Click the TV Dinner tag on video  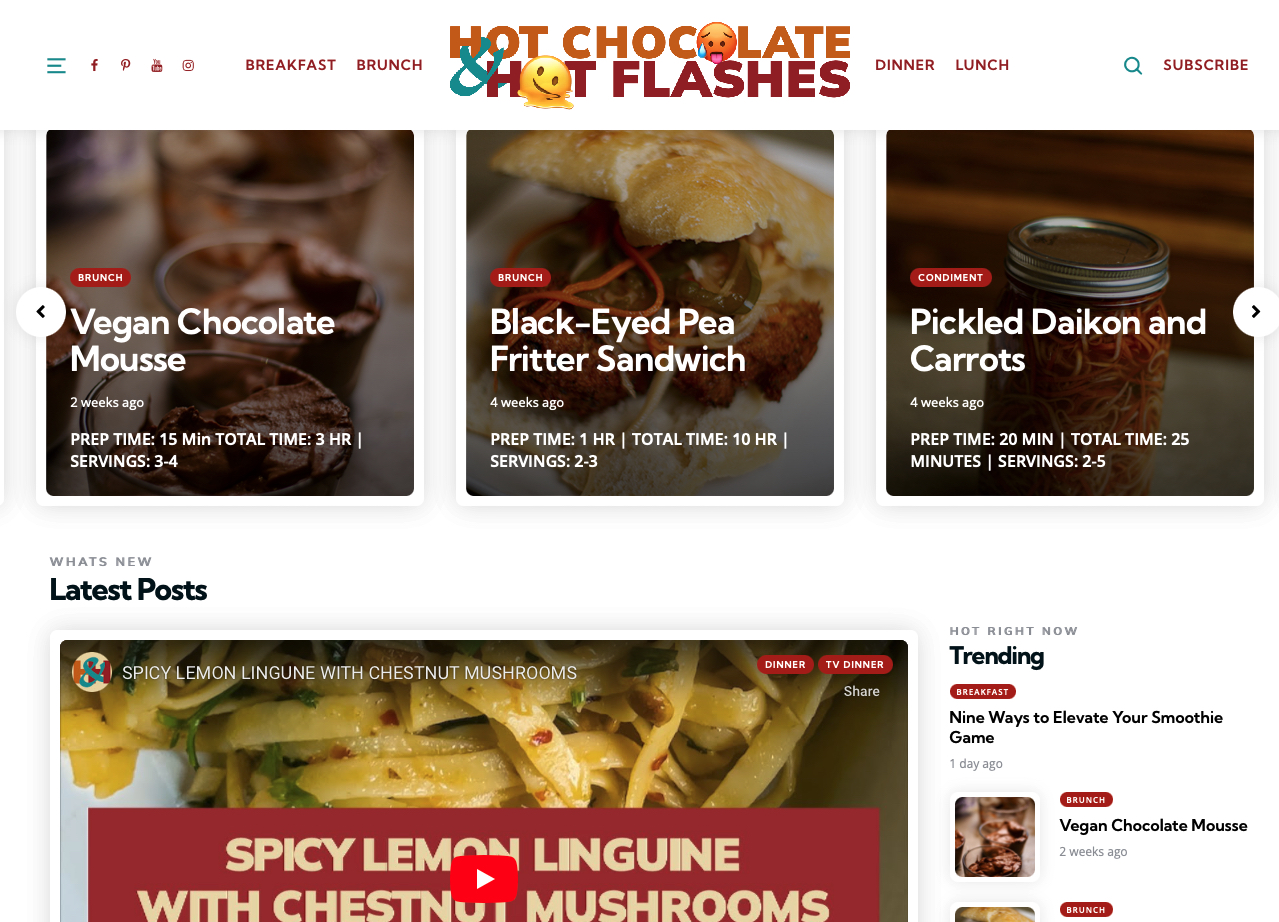855,664
